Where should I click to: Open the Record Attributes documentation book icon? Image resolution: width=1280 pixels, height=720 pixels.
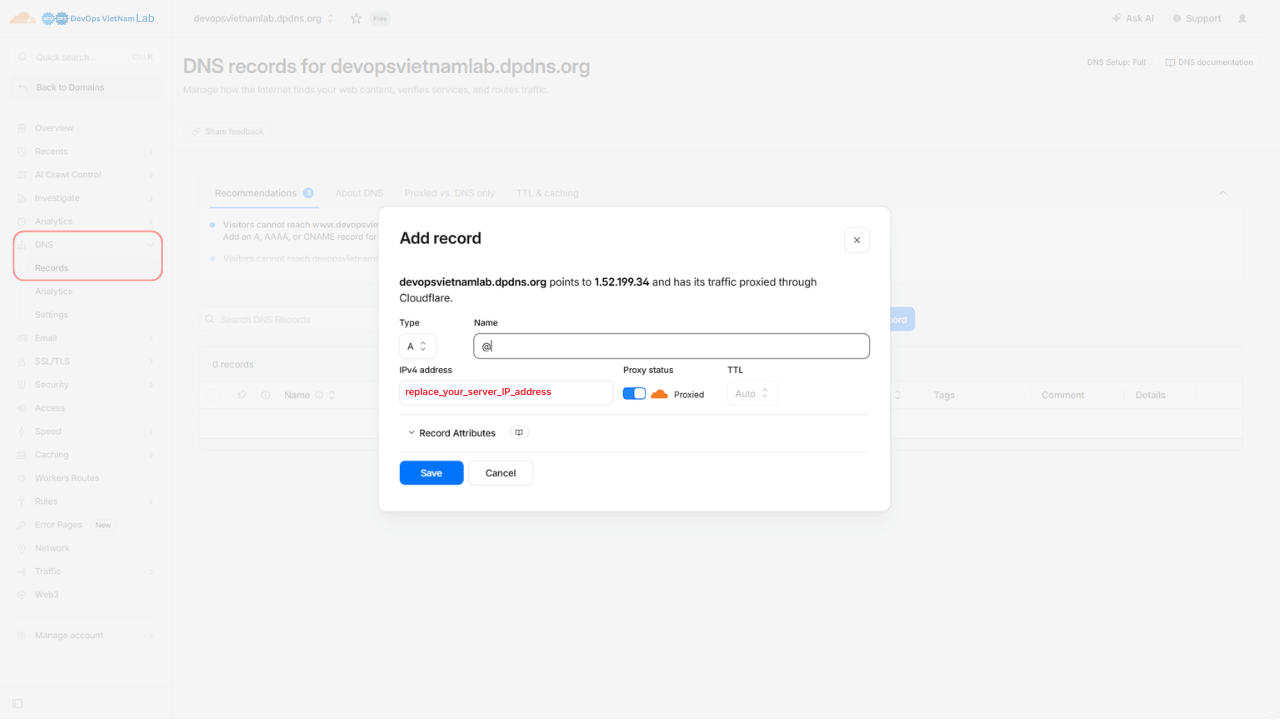tap(519, 433)
